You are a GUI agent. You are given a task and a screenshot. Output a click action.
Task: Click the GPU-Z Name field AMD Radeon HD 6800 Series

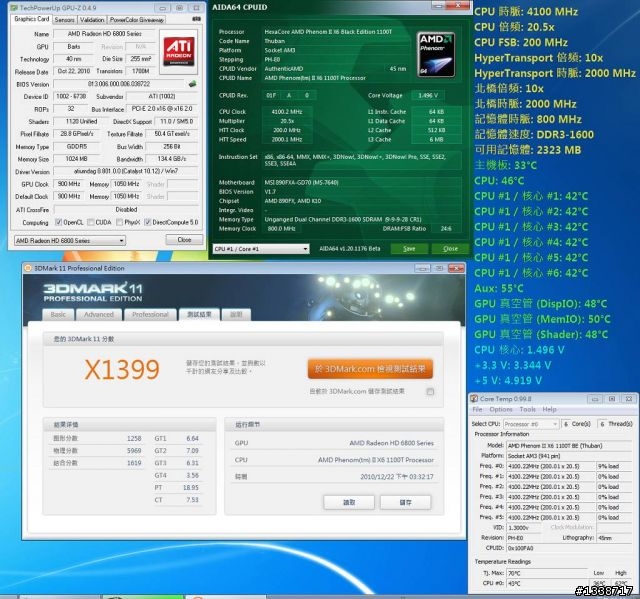pyautogui.click(x=104, y=34)
